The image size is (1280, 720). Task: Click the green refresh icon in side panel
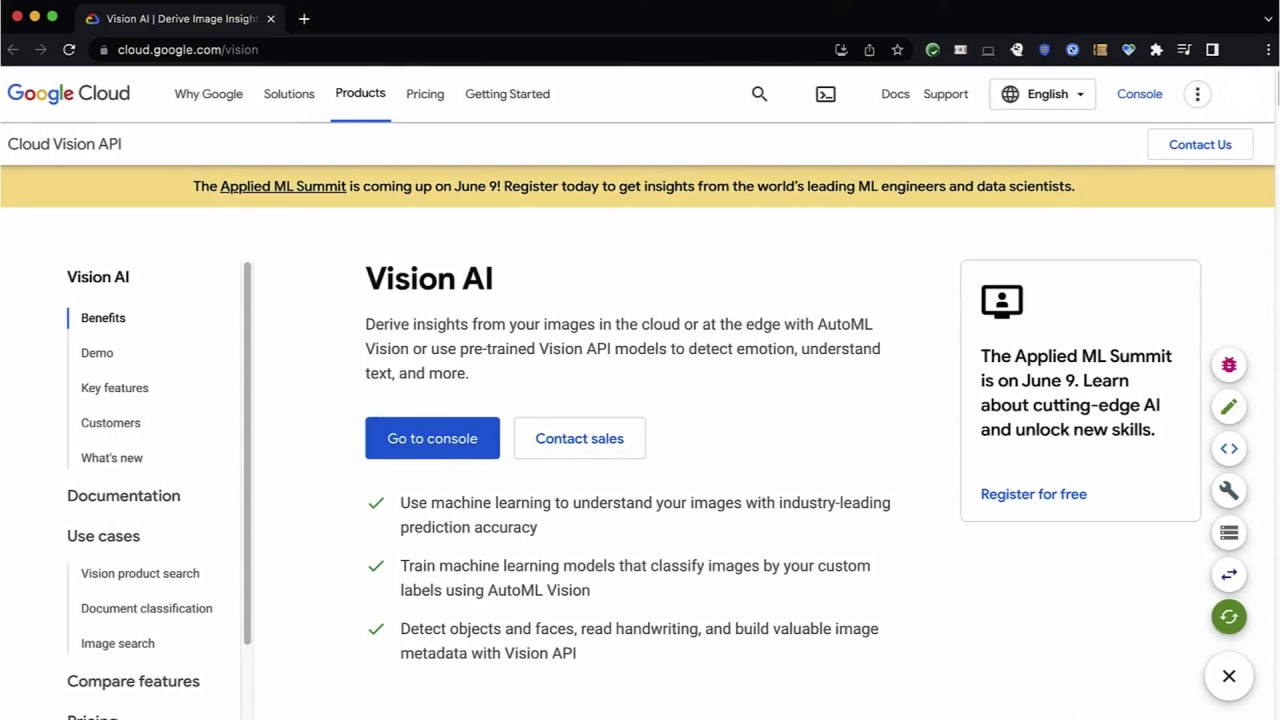(x=1229, y=616)
